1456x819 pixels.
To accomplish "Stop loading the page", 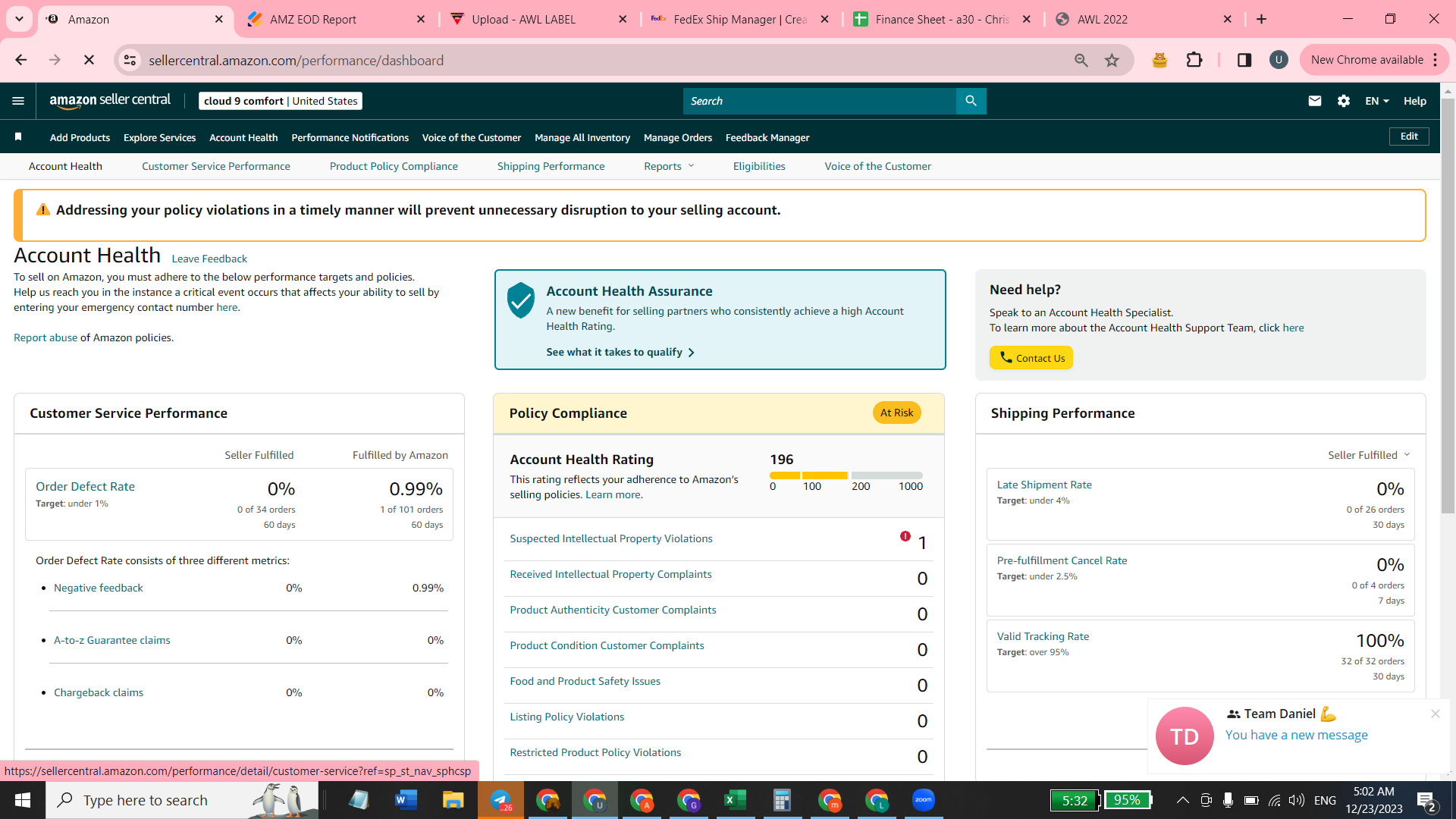I will (x=89, y=60).
